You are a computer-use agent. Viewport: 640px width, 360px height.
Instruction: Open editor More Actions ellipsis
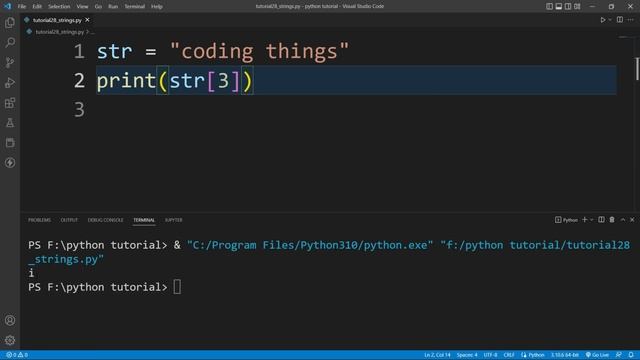click(x=631, y=20)
